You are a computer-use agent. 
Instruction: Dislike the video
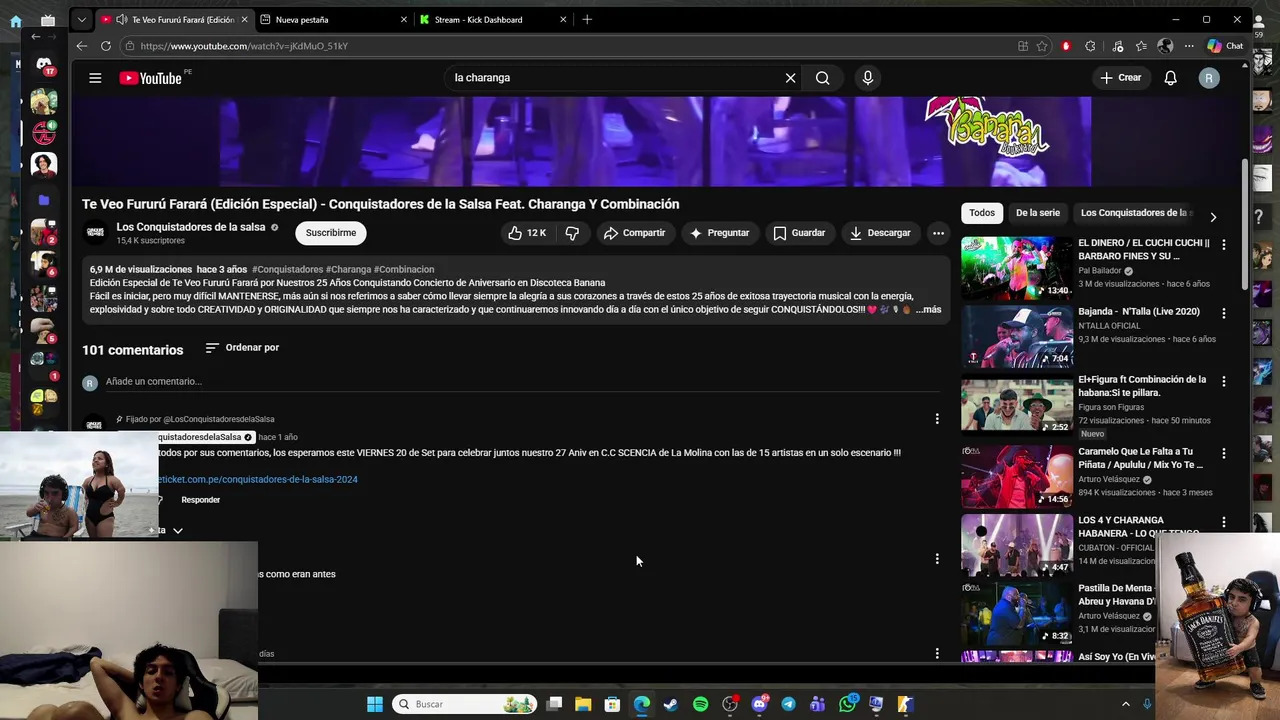pyautogui.click(x=572, y=233)
